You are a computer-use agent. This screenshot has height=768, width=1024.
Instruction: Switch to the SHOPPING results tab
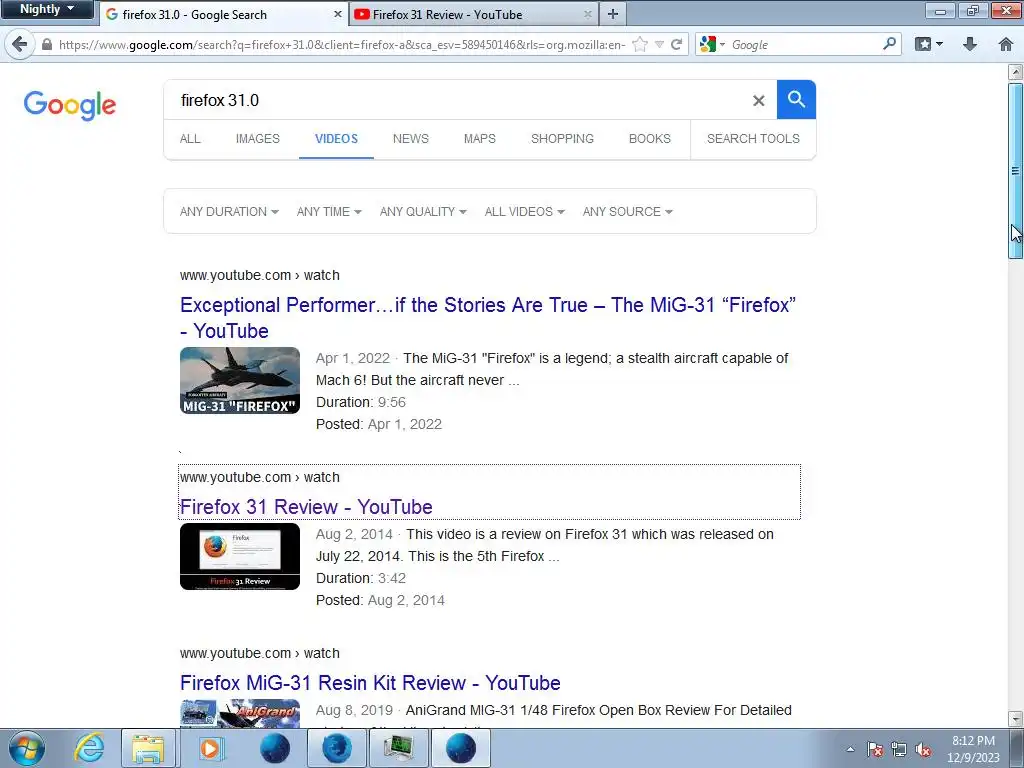click(x=562, y=138)
